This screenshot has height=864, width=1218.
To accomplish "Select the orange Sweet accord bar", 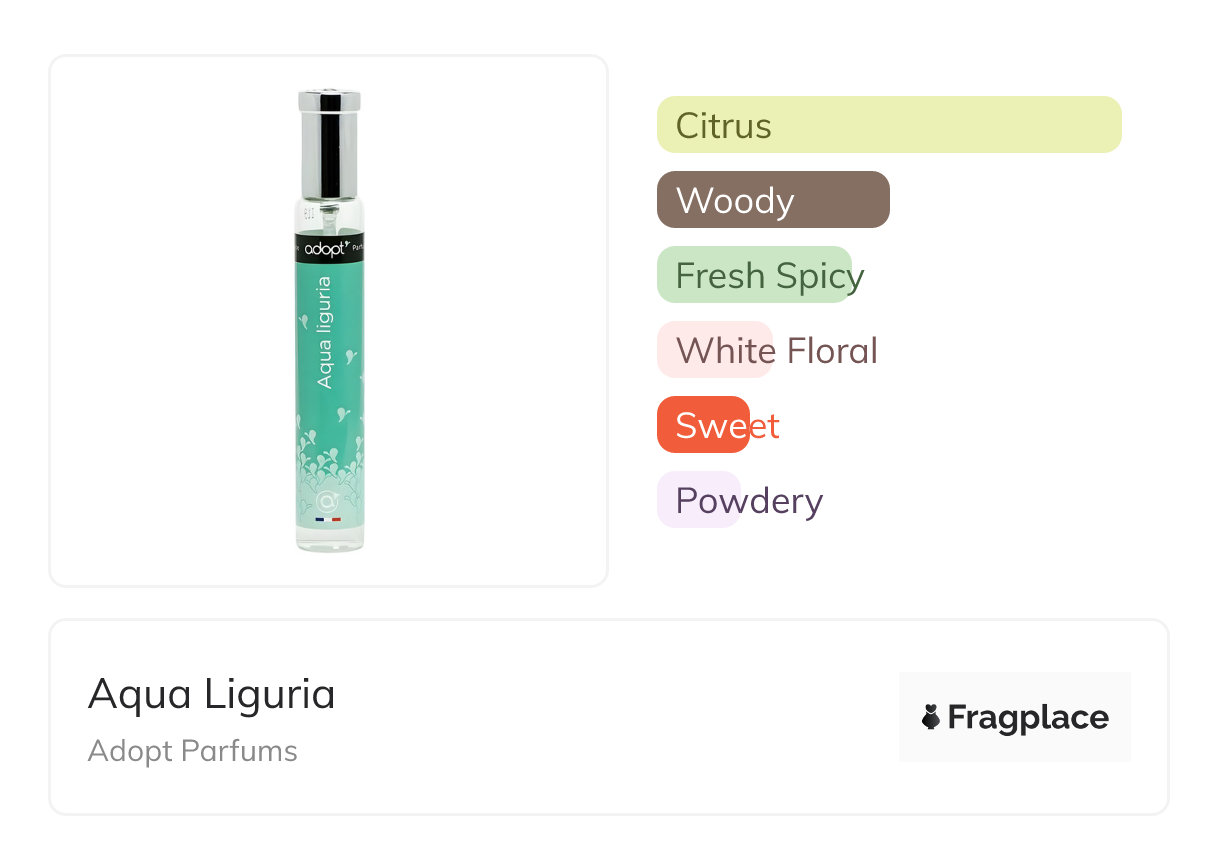I will click(x=703, y=425).
